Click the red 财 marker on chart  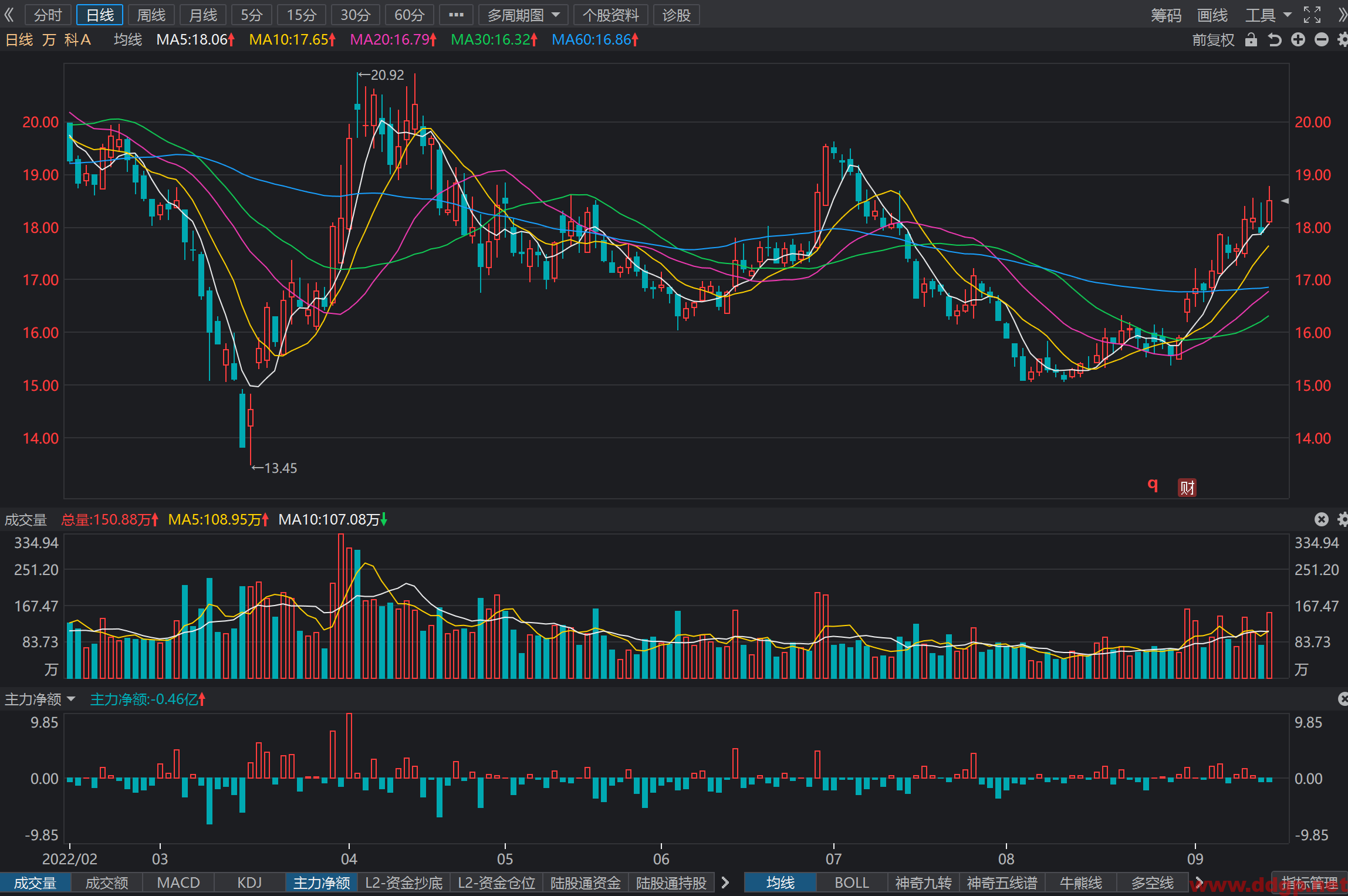1187,487
